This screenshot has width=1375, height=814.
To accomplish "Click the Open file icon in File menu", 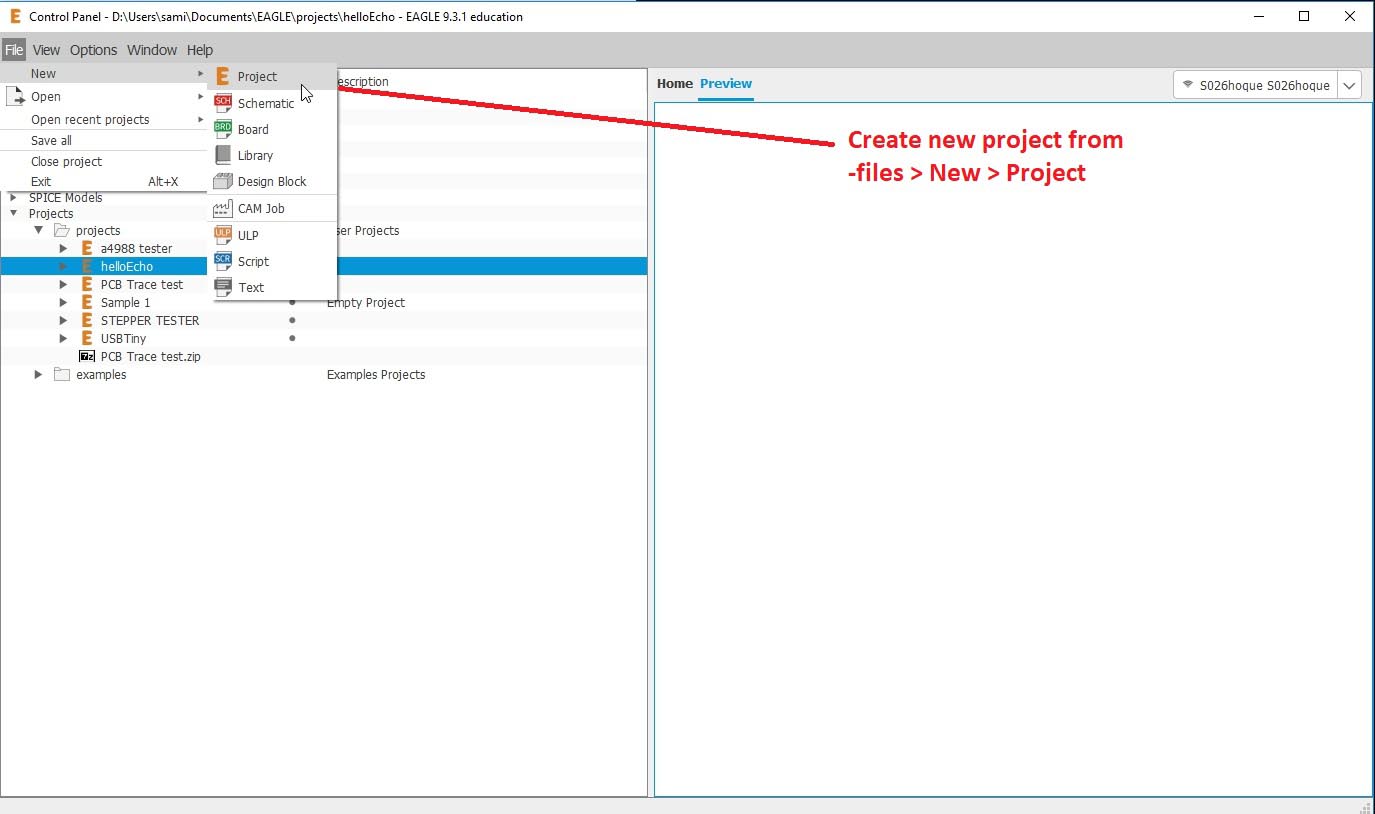I will click(15, 97).
